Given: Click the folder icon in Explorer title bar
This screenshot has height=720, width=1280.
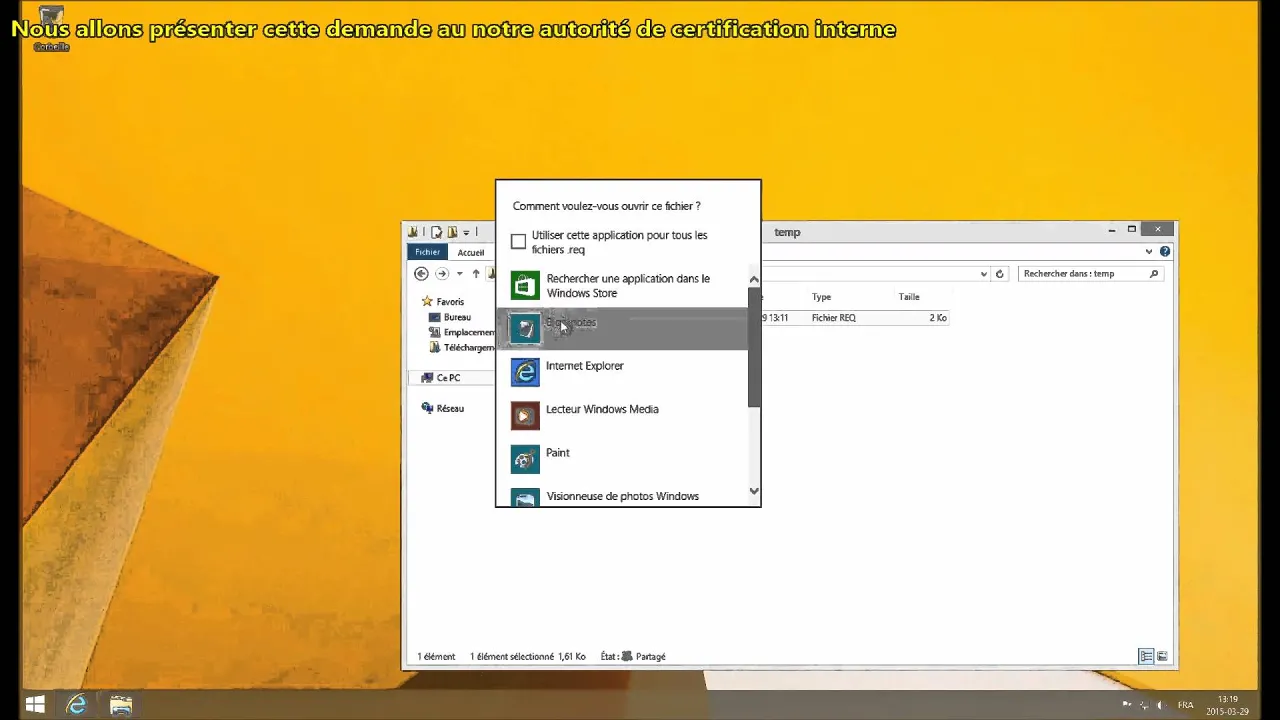Looking at the screenshot, I should (x=413, y=232).
